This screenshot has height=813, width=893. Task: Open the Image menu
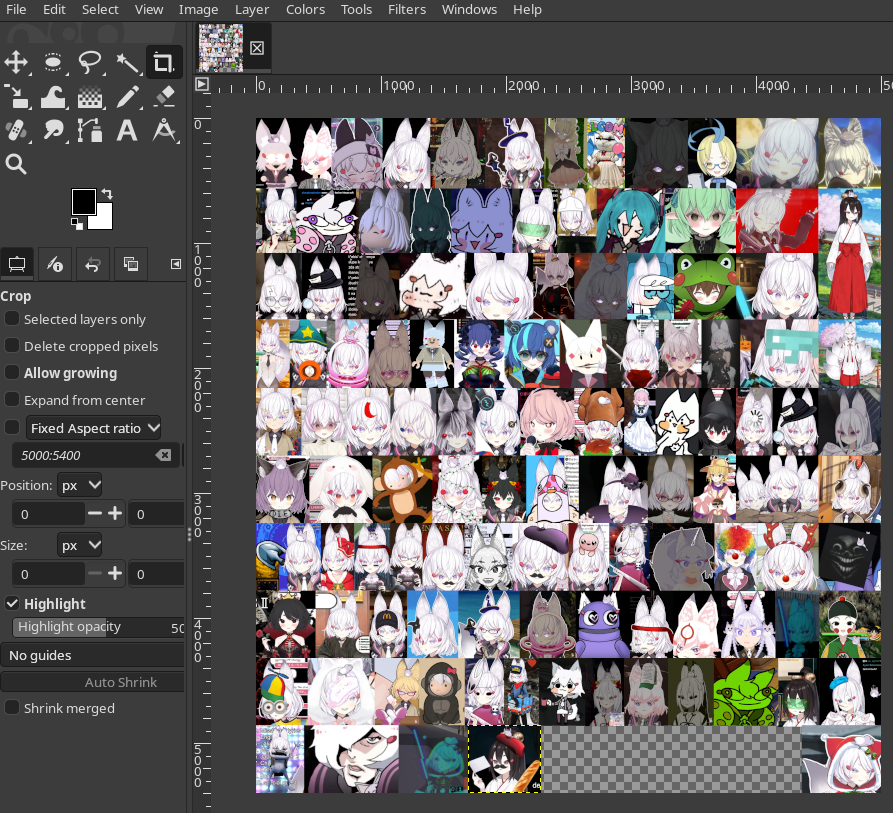[198, 10]
